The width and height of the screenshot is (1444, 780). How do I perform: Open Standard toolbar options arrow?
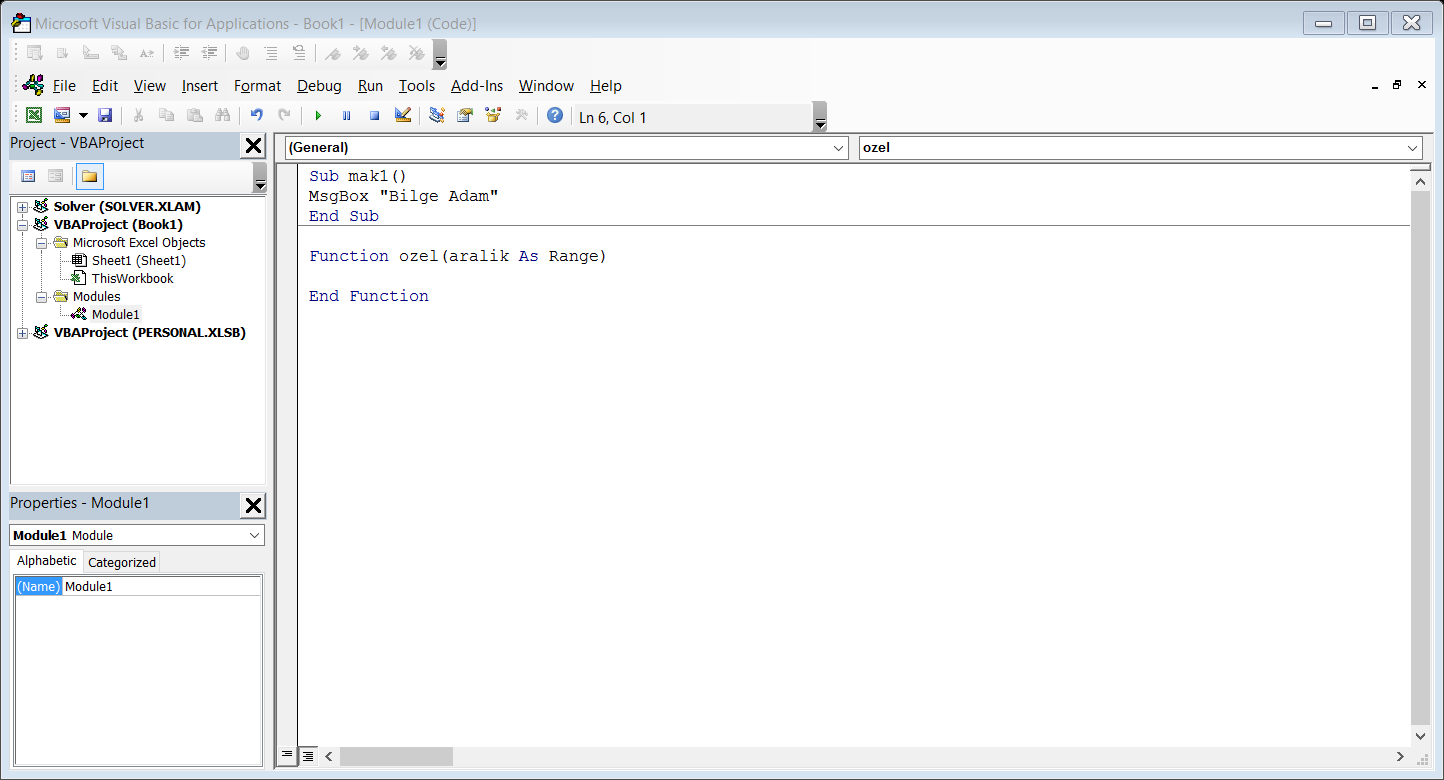pos(820,116)
